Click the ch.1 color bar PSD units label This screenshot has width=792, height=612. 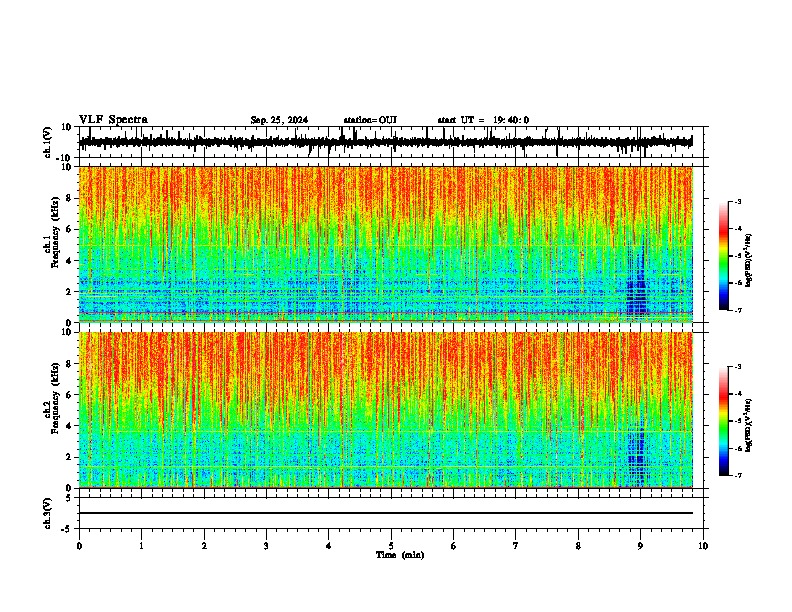pyautogui.click(x=749, y=260)
